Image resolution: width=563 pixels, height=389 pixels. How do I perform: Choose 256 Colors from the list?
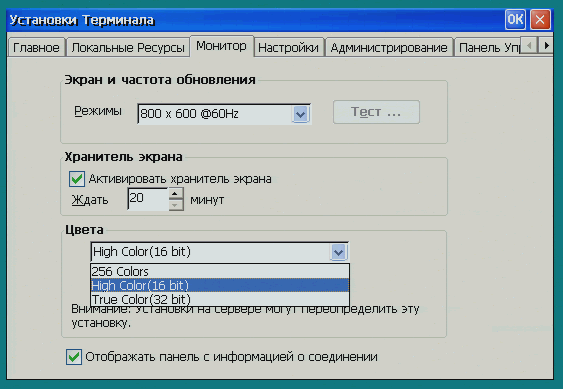coord(220,271)
